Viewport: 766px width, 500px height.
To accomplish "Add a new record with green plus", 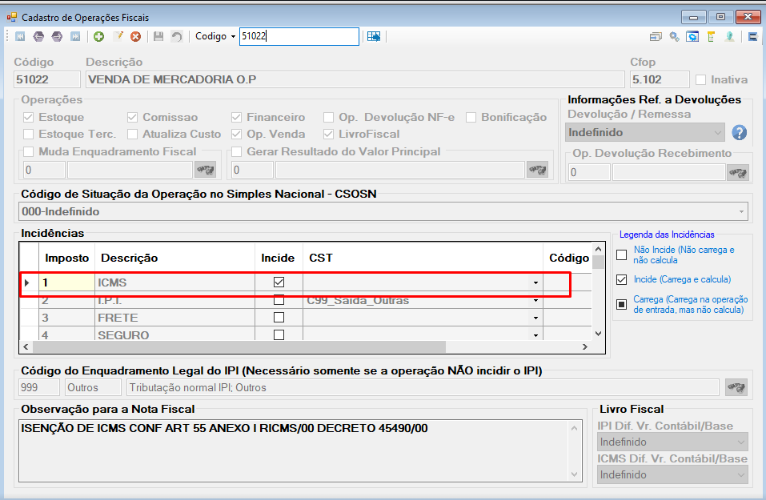I will (99, 37).
